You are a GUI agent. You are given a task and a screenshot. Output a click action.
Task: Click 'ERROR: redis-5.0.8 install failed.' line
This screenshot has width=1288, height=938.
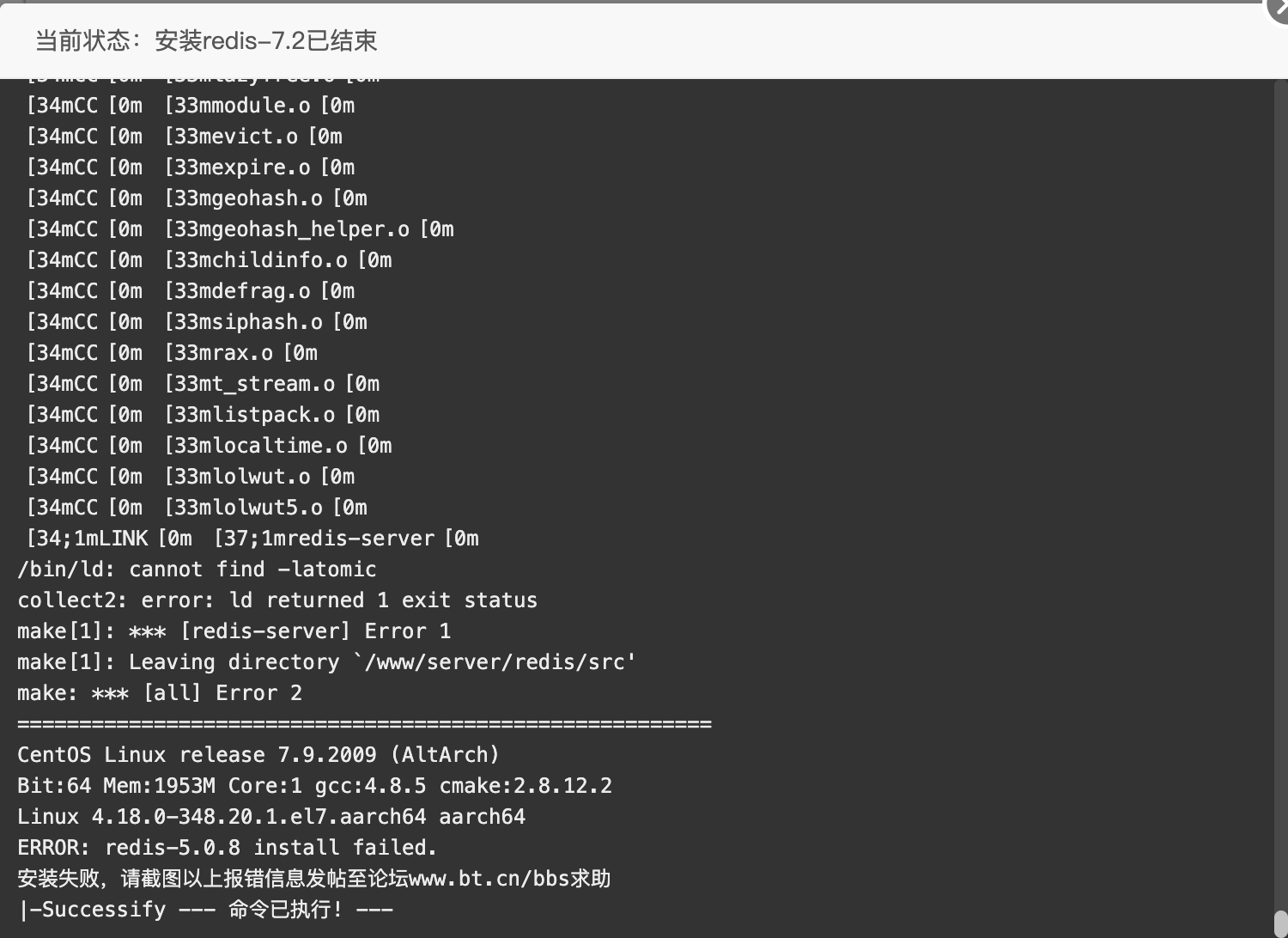pyautogui.click(x=228, y=847)
